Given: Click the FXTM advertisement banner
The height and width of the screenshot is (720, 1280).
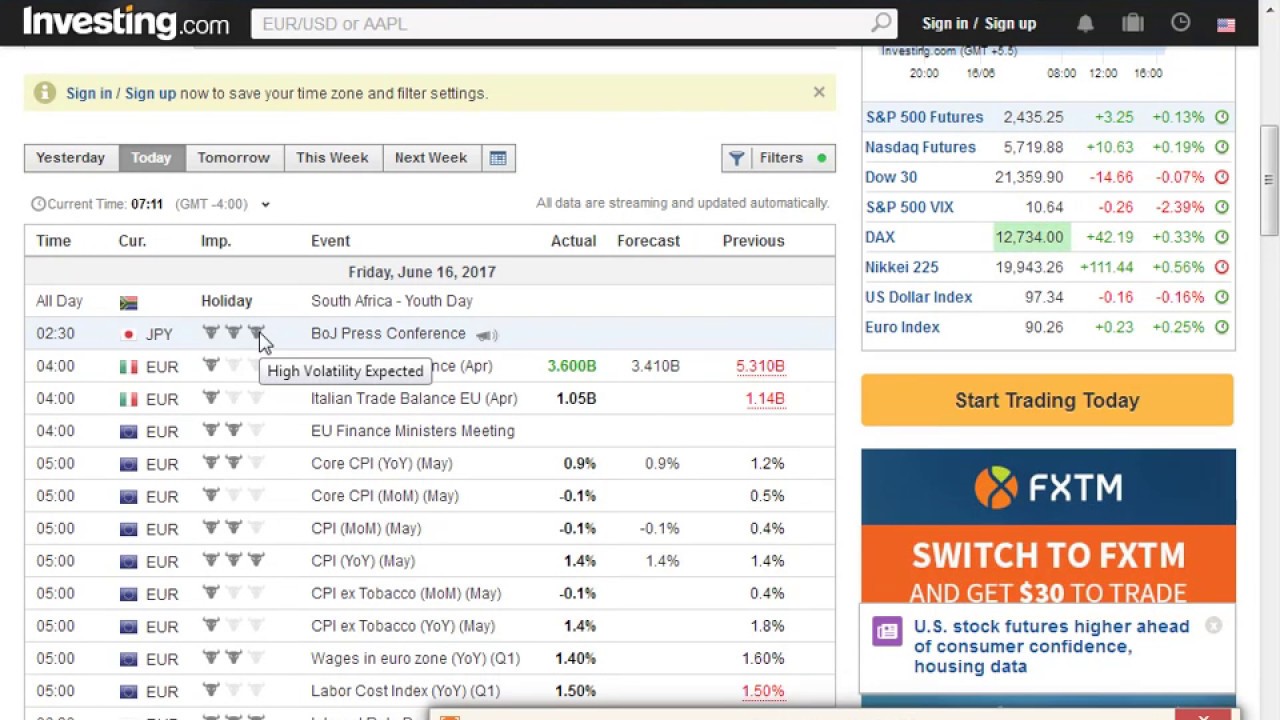Looking at the screenshot, I should pos(1048,527).
